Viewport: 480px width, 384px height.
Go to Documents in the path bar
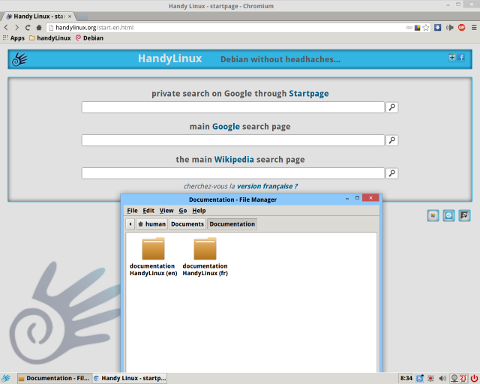[187, 224]
